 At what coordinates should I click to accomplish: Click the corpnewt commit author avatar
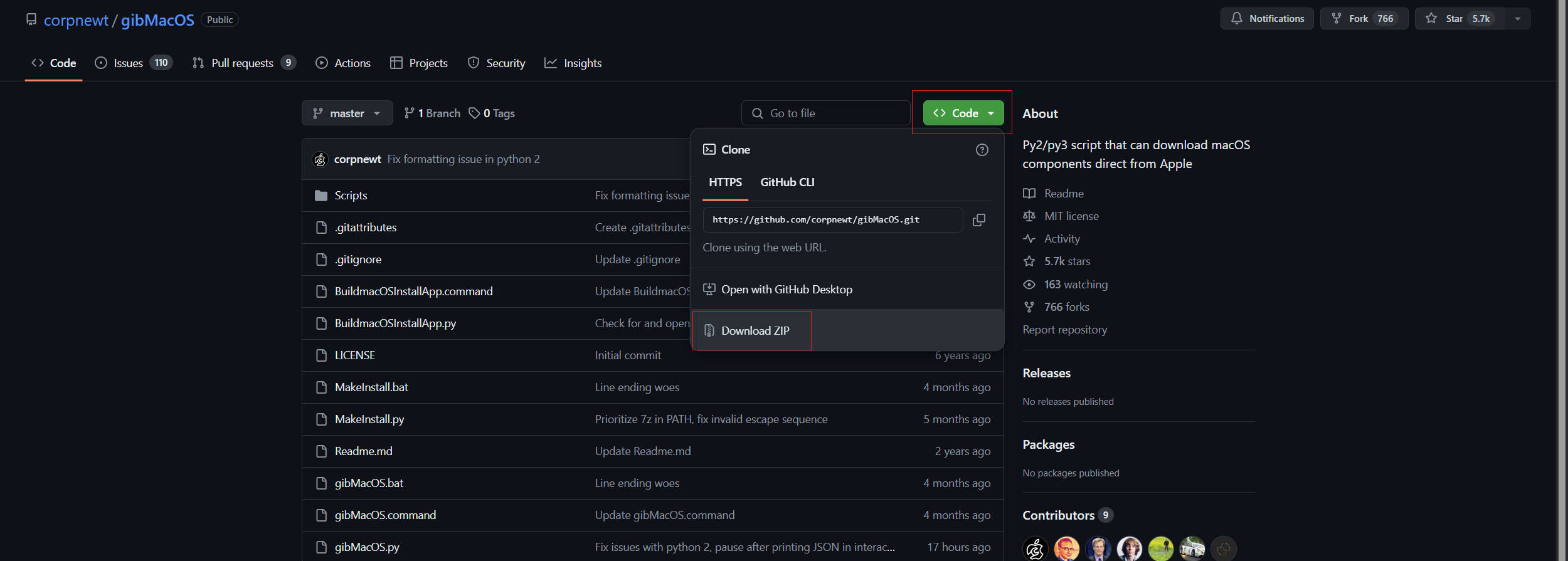click(320, 160)
